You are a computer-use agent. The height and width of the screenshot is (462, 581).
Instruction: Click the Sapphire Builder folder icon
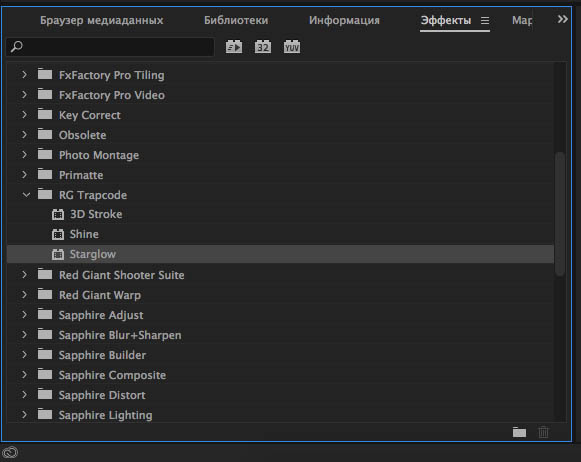pos(45,354)
